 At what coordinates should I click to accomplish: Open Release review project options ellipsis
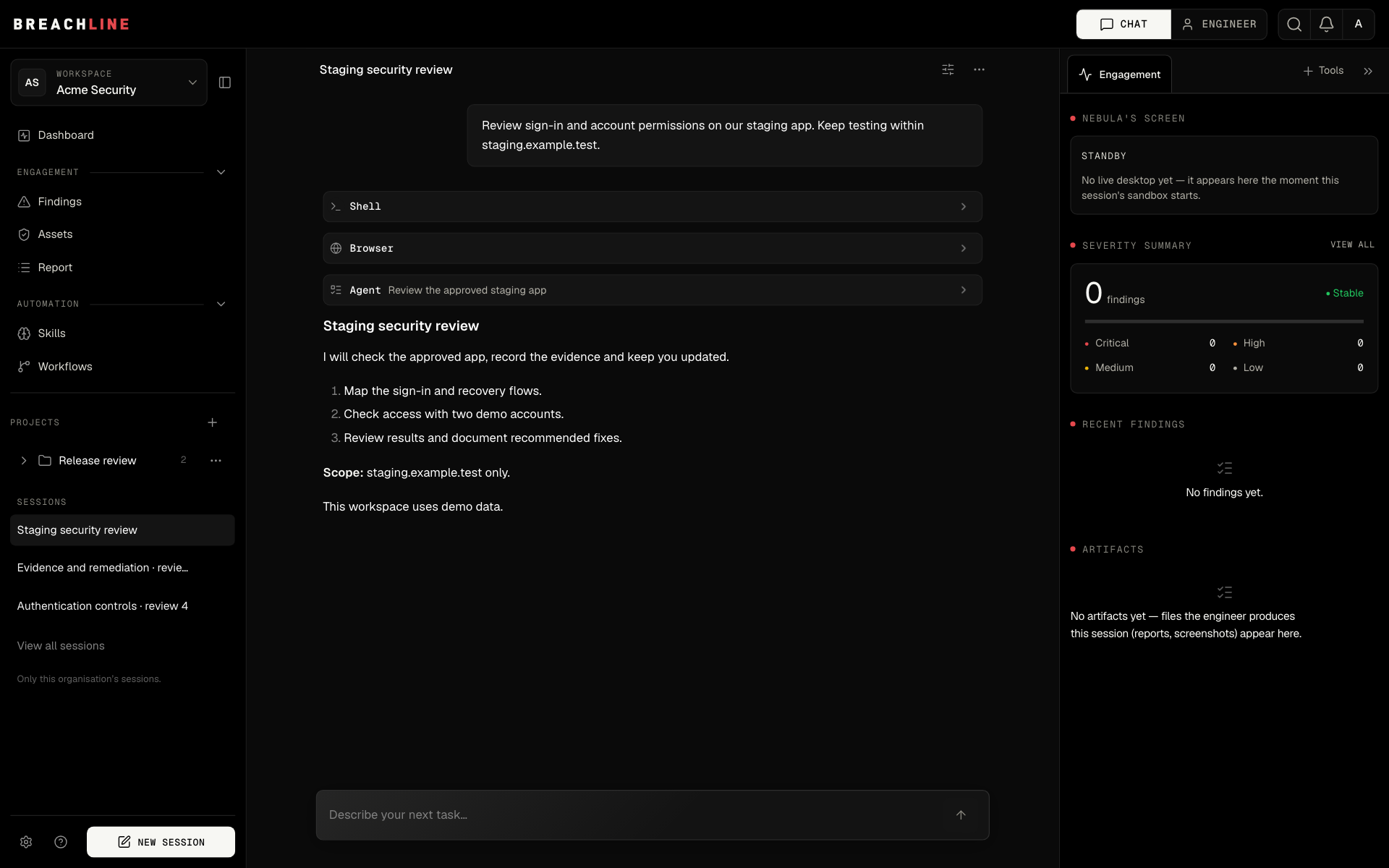point(216,461)
